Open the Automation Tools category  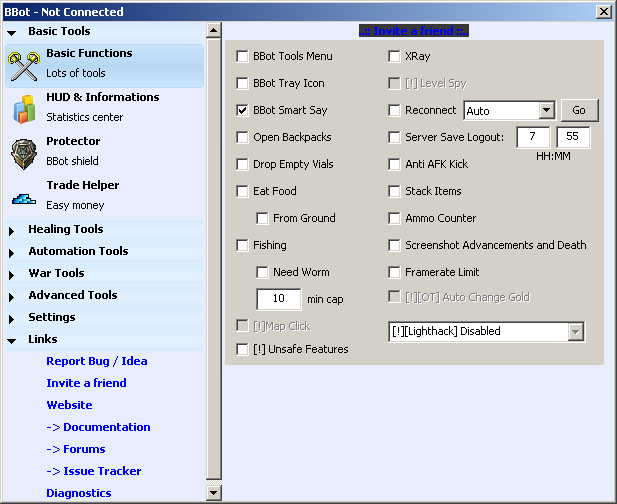point(78,251)
